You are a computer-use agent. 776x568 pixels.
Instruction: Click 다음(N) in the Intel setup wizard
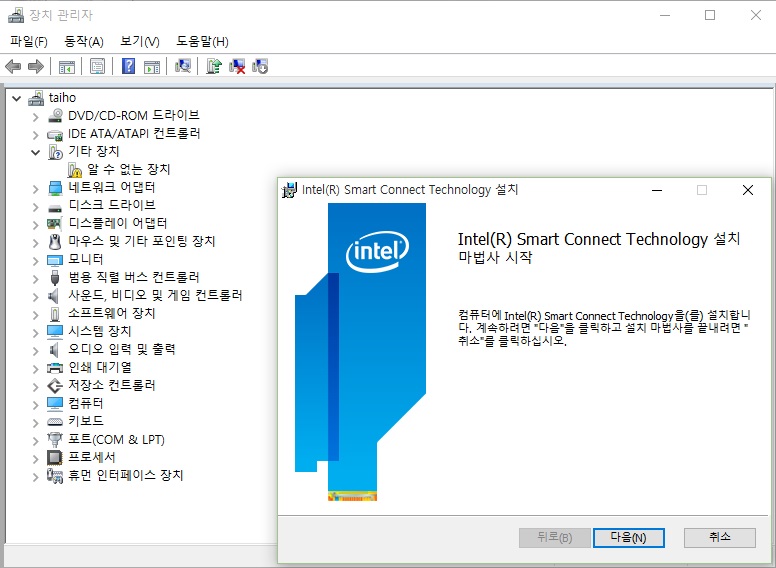[x=629, y=537]
